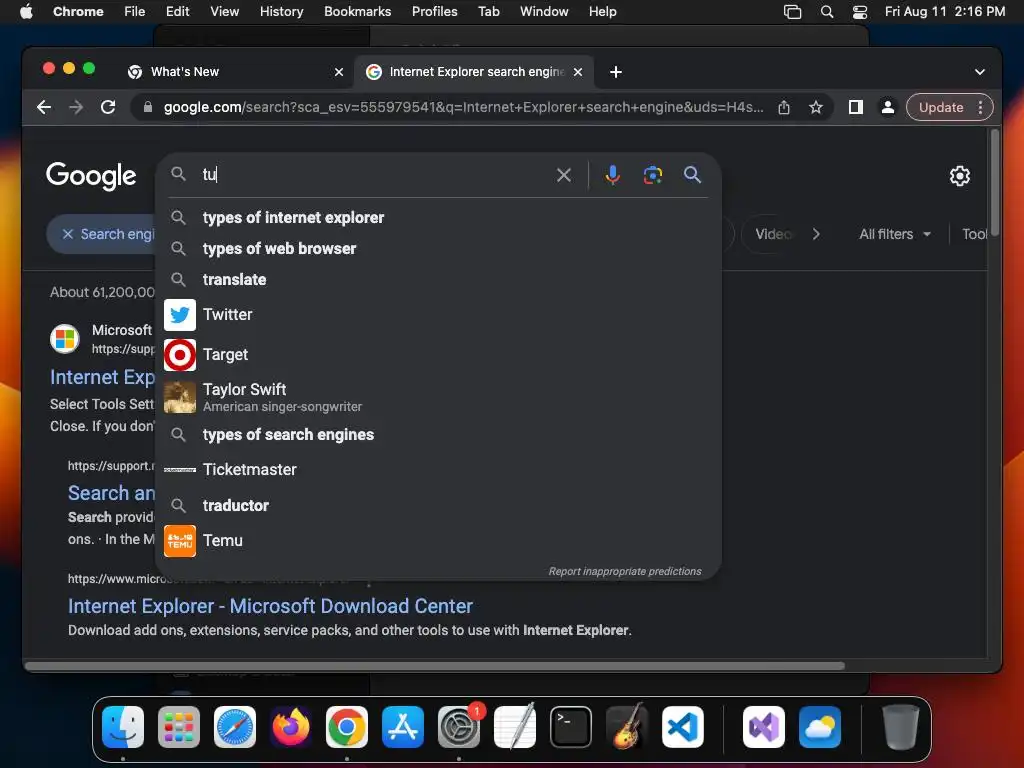Open the Profiles menu
This screenshot has width=1024, height=768.
(x=434, y=12)
